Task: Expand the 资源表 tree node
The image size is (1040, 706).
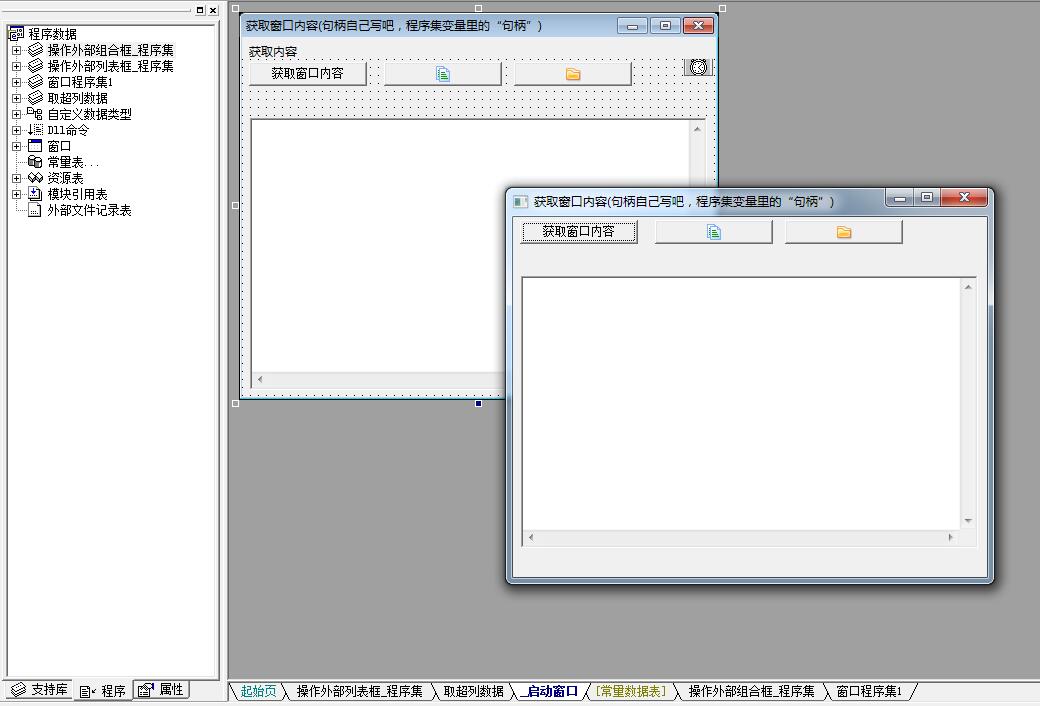Action: (16, 178)
